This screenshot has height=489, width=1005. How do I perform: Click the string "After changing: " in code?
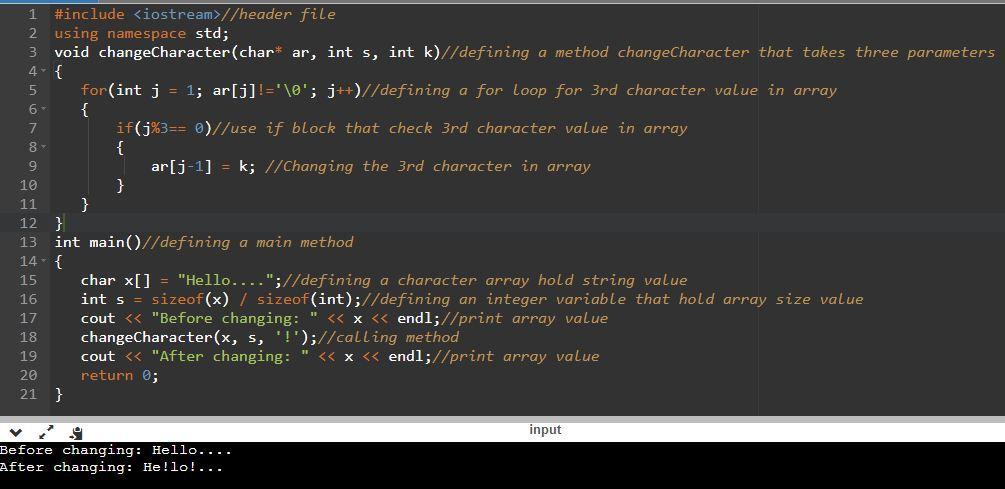[x=229, y=356]
